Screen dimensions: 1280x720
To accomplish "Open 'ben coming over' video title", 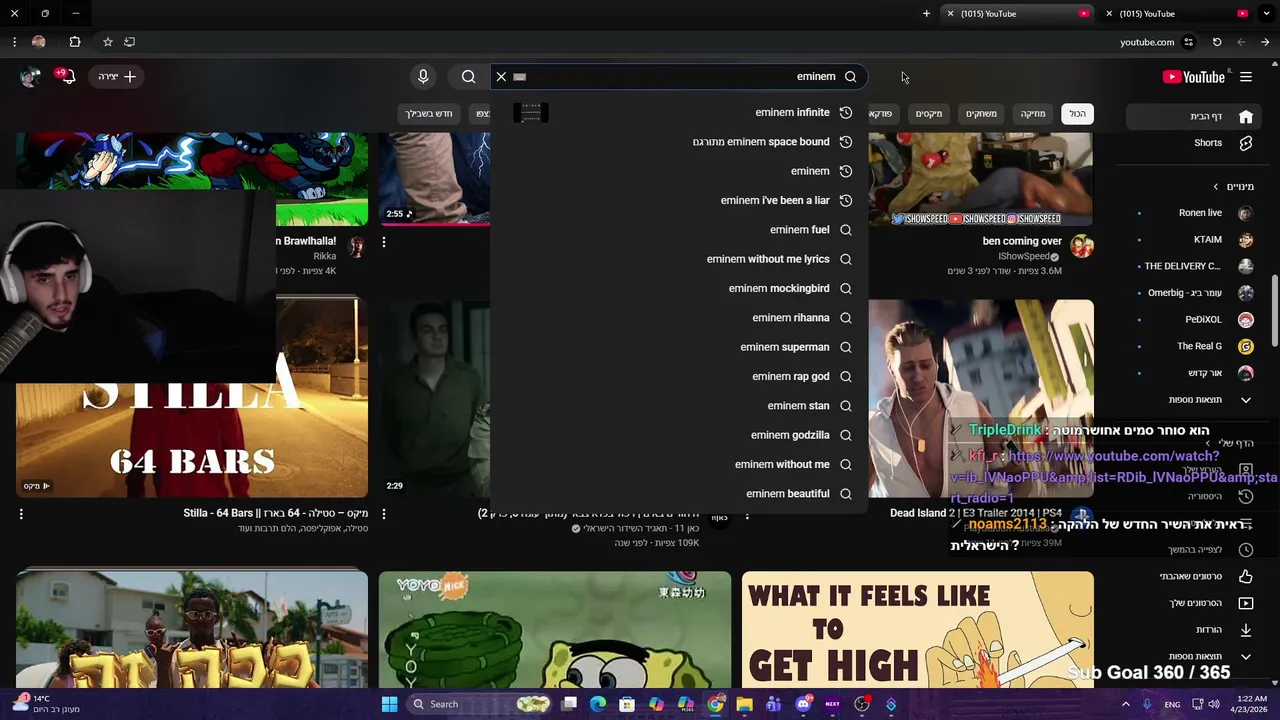I will (1022, 241).
